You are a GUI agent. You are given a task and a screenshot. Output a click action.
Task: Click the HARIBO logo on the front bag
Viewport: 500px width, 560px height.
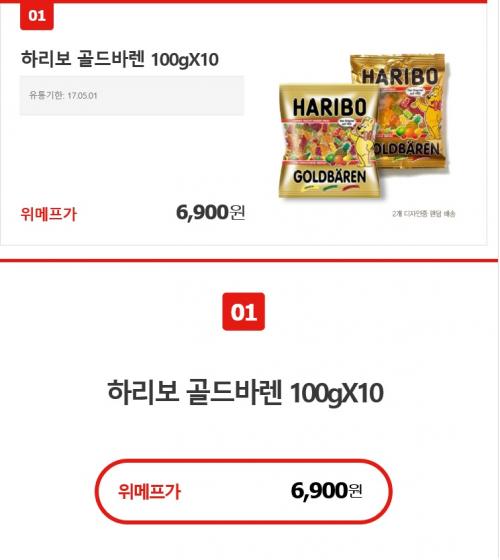(x=330, y=108)
